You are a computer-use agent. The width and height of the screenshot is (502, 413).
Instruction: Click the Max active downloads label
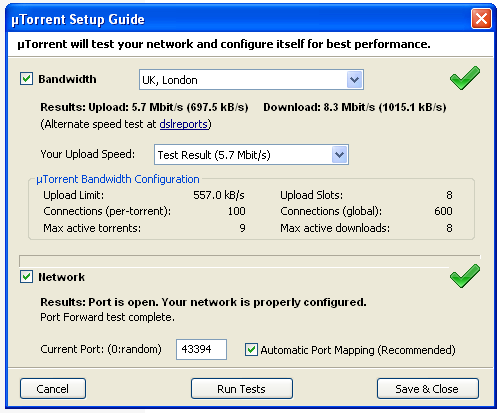335,228
